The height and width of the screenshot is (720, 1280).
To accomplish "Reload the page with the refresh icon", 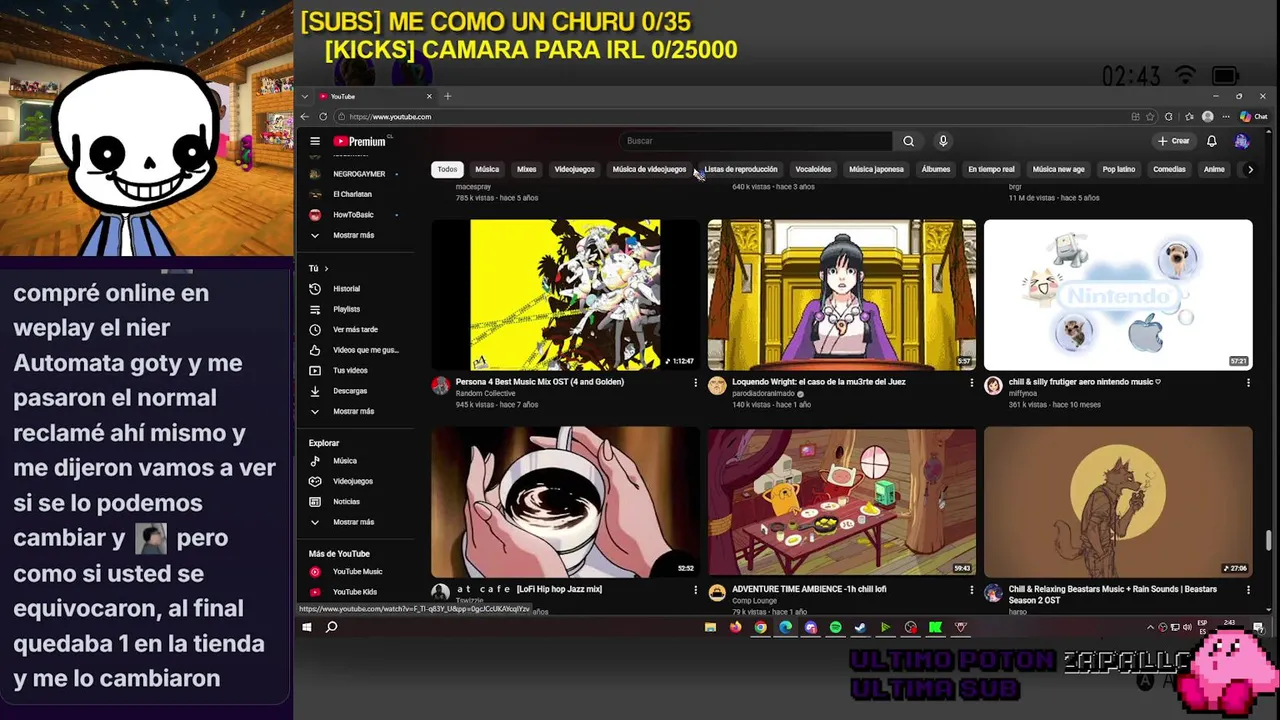I will pyautogui.click(x=323, y=117).
